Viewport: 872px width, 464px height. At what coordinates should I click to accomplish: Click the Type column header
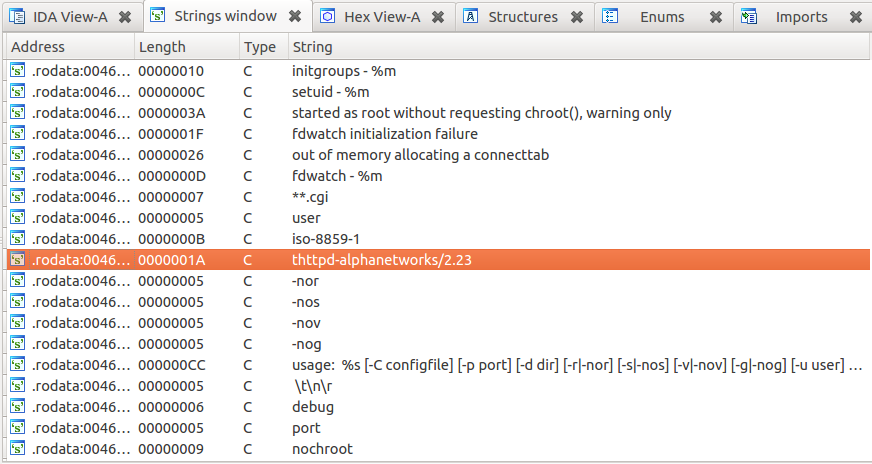pyautogui.click(x=260, y=47)
